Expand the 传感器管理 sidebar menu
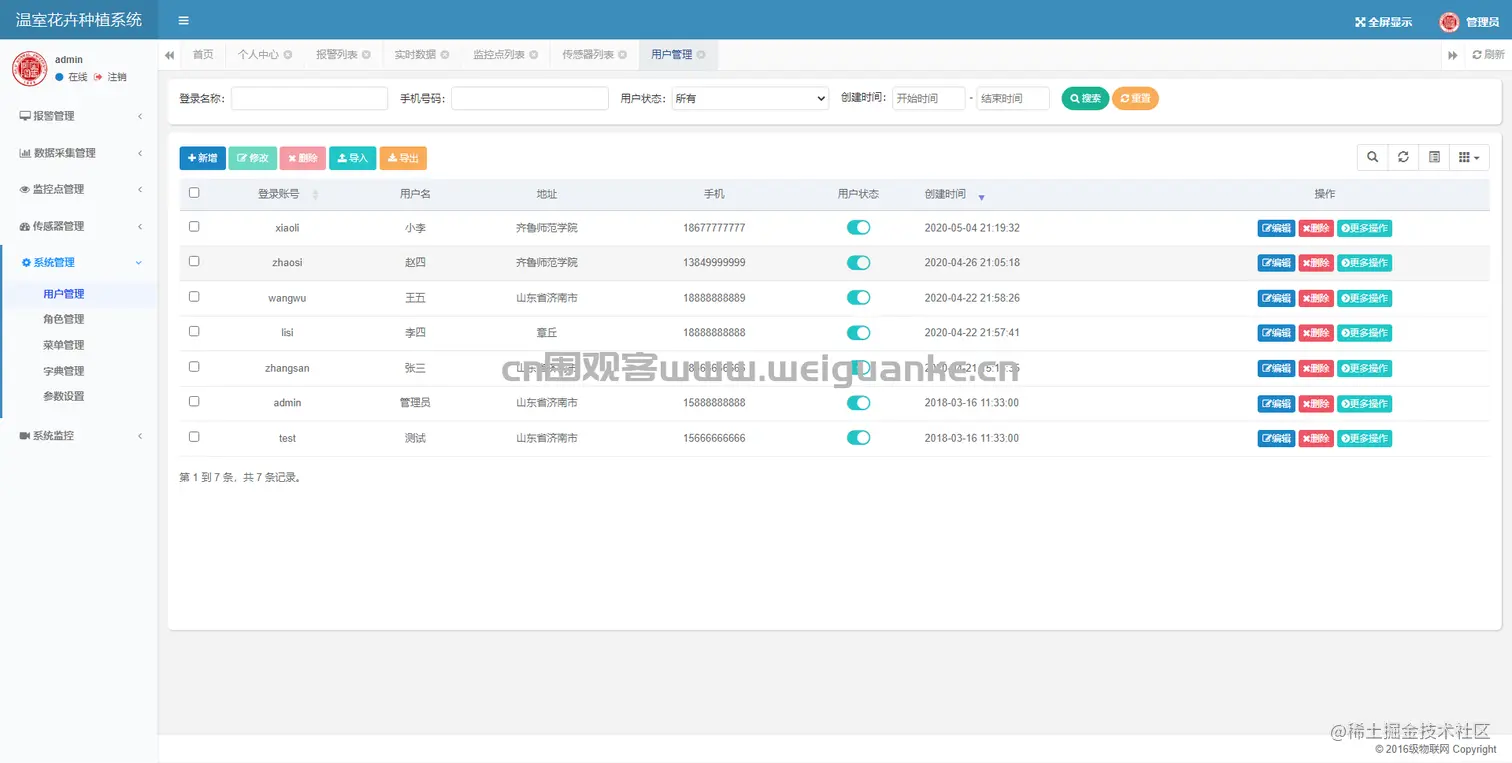 point(79,226)
